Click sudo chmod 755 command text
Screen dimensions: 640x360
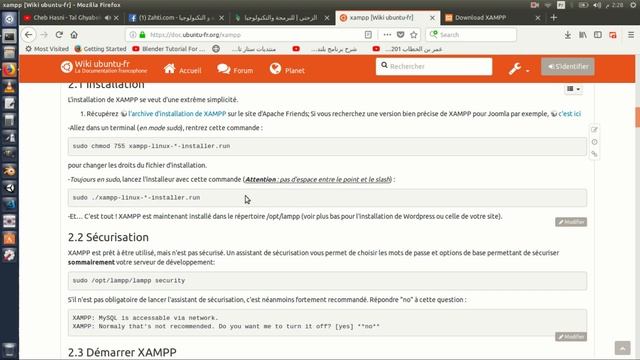151,146
